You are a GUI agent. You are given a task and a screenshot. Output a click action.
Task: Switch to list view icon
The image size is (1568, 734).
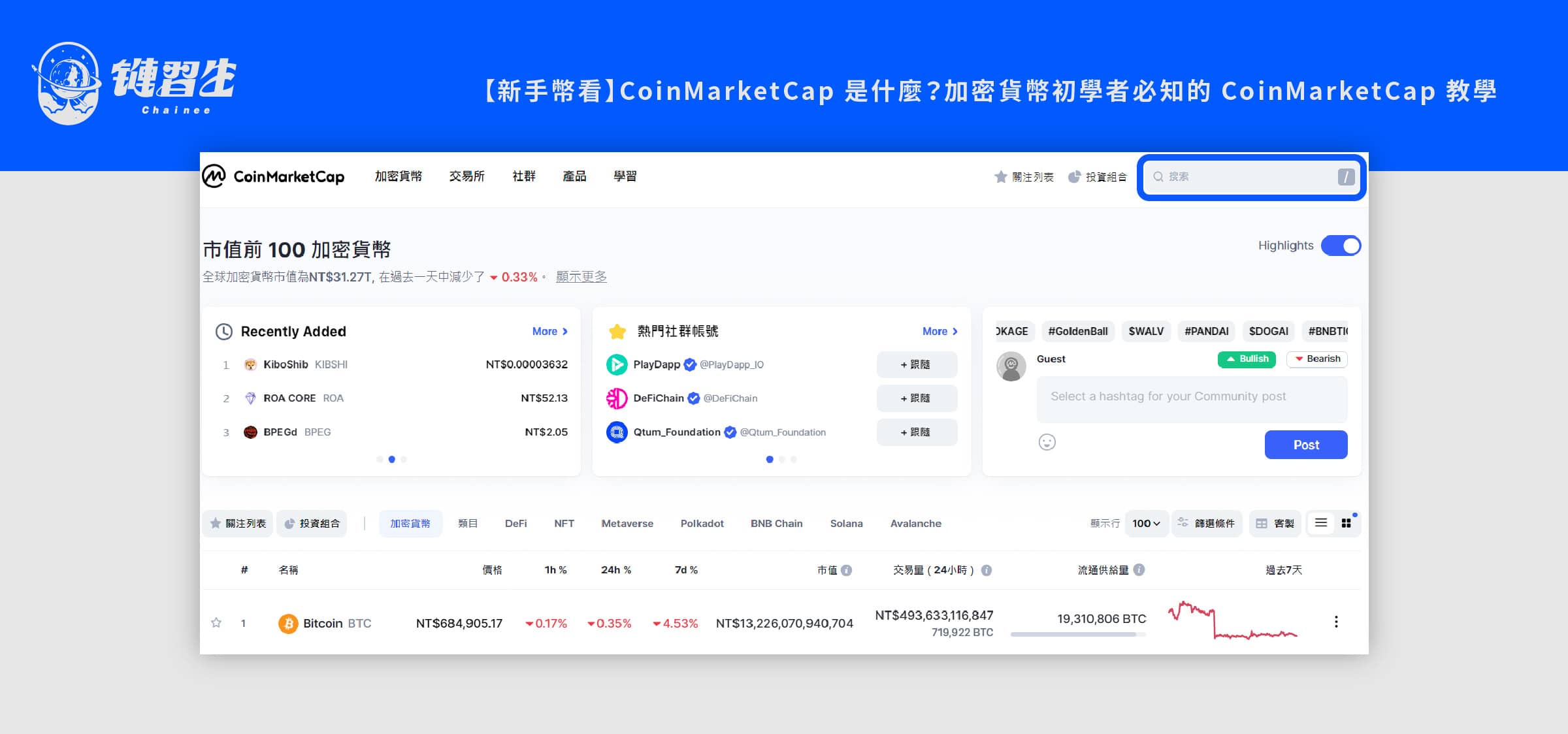point(1321,523)
